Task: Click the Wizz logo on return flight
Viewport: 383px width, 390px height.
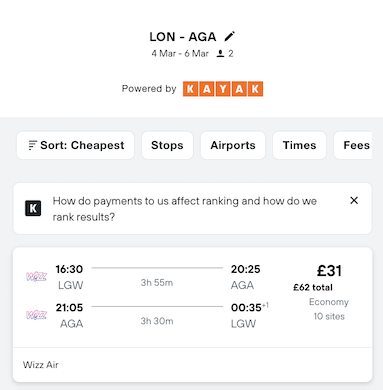Action: click(x=36, y=315)
